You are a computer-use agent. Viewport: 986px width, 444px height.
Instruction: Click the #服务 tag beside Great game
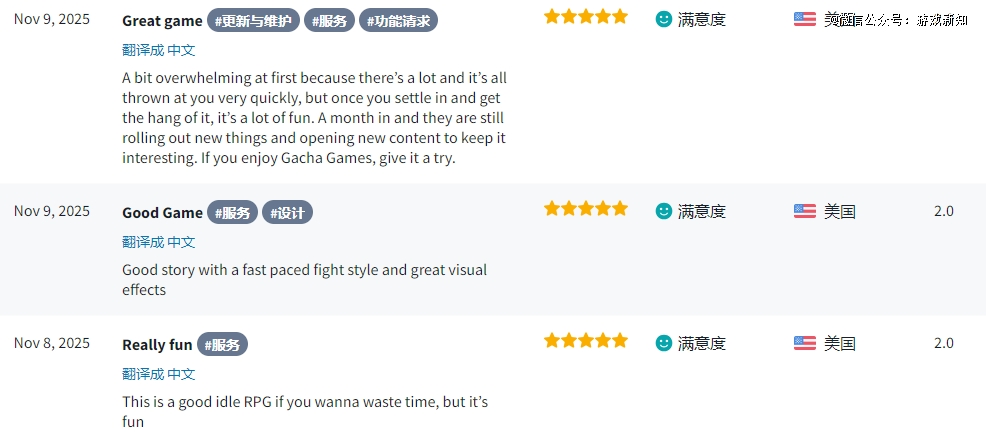coord(329,20)
